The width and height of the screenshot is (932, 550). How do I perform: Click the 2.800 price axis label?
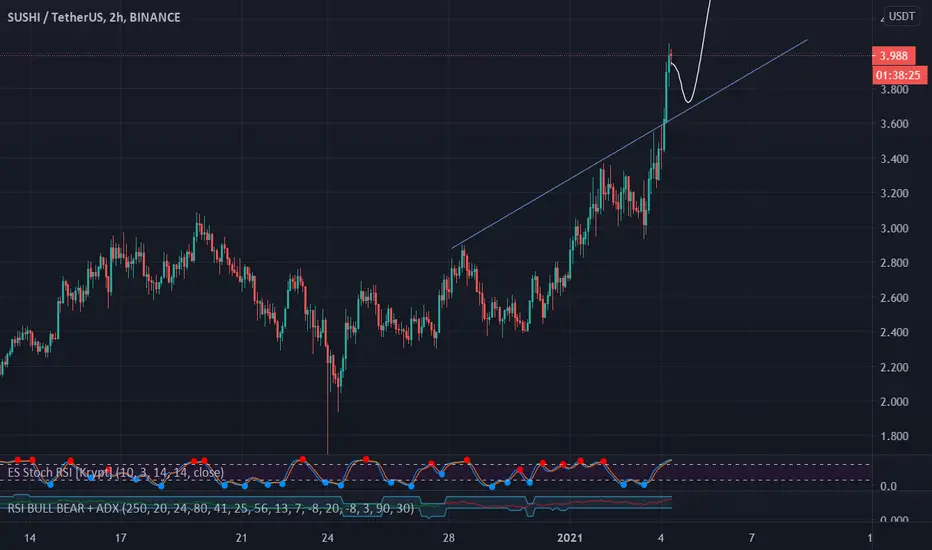coord(894,263)
